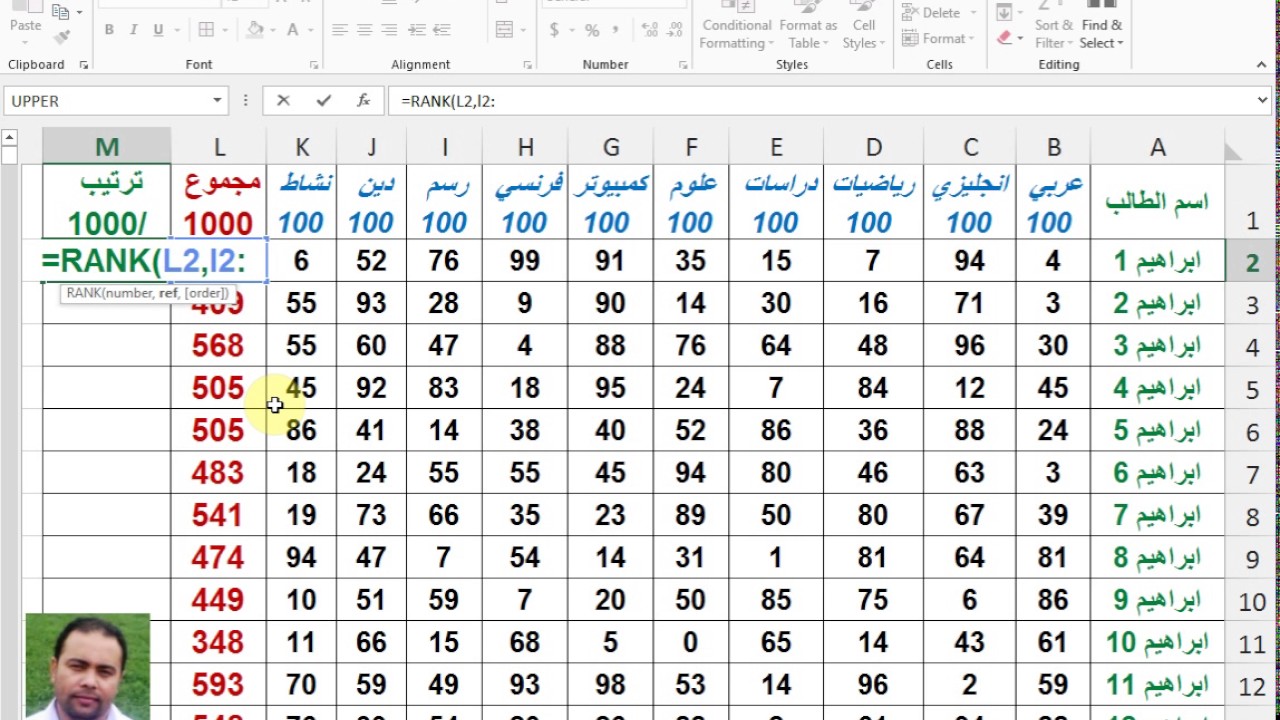Select column M header
This screenshot has width=1280, height=720.
click(107, 148)
